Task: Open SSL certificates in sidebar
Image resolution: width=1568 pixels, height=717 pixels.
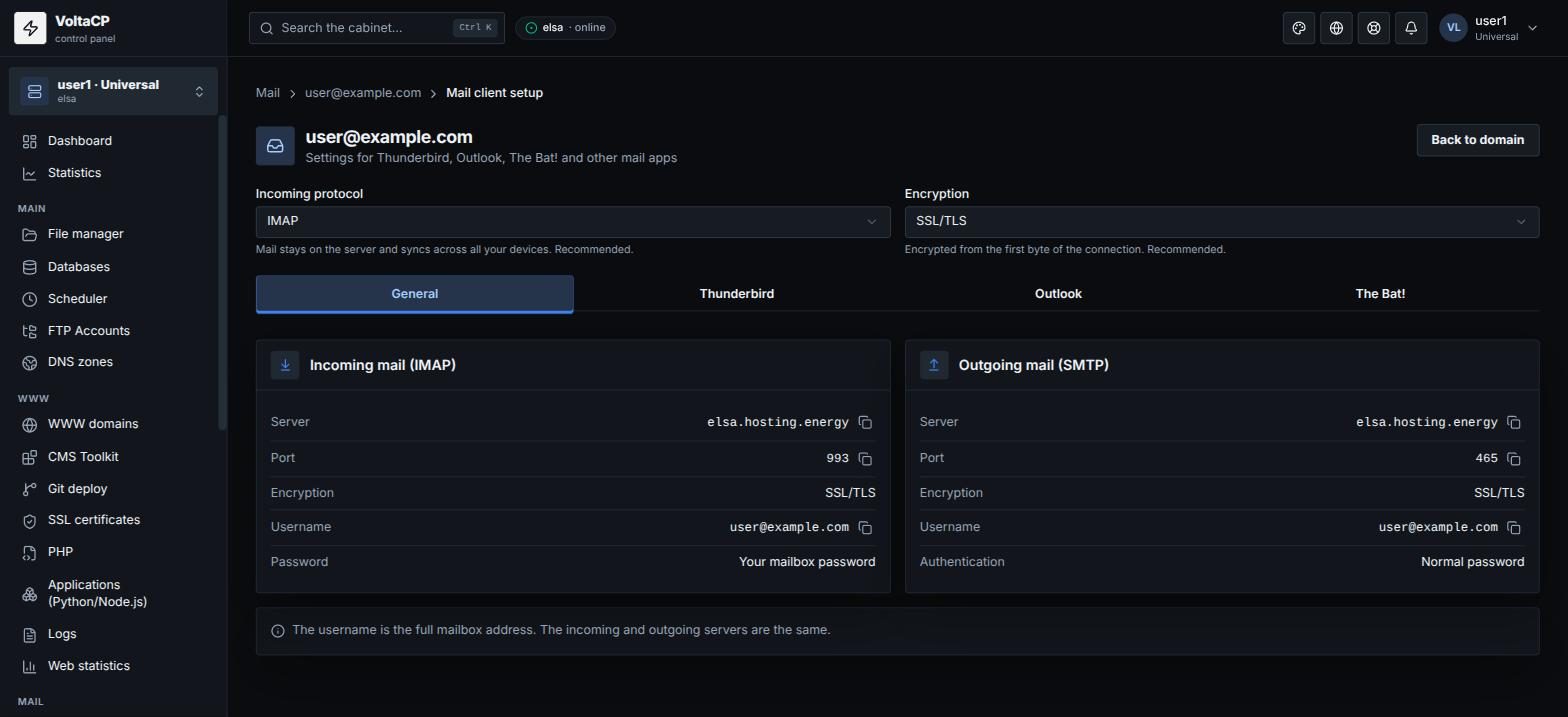Action: (113, 520)
